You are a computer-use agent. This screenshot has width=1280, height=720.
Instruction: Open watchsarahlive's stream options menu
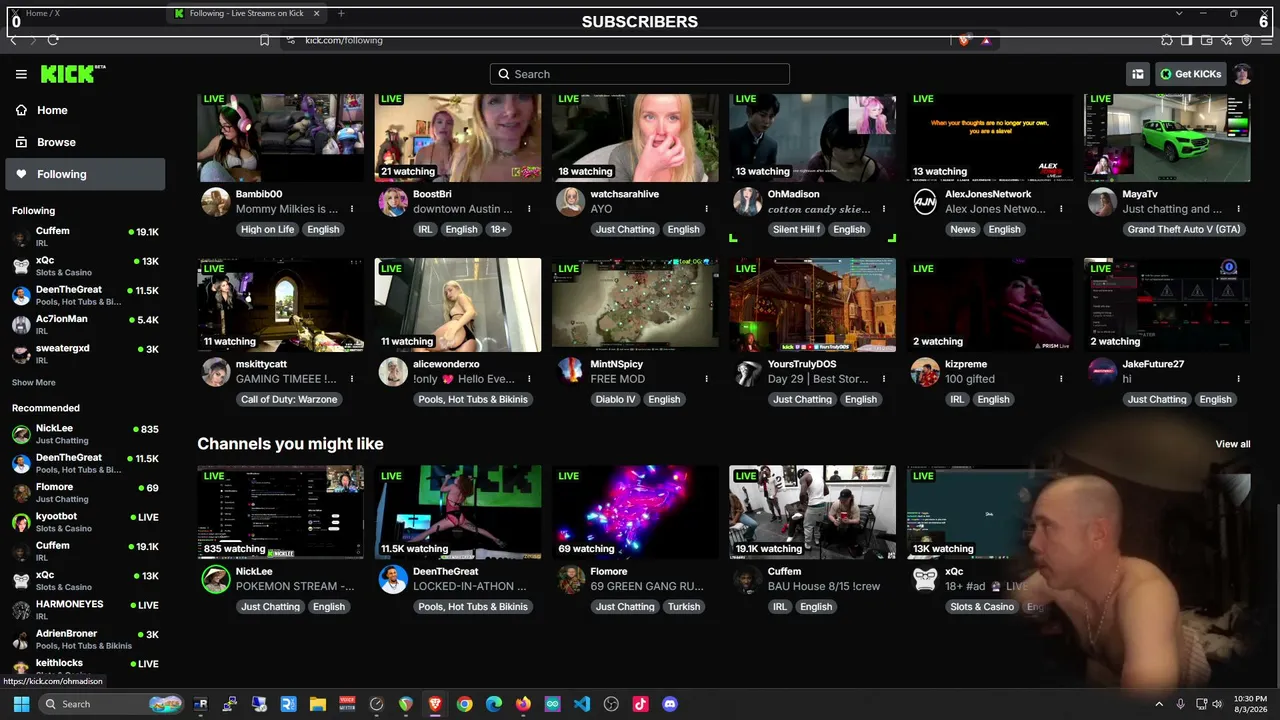coord(706,209)
